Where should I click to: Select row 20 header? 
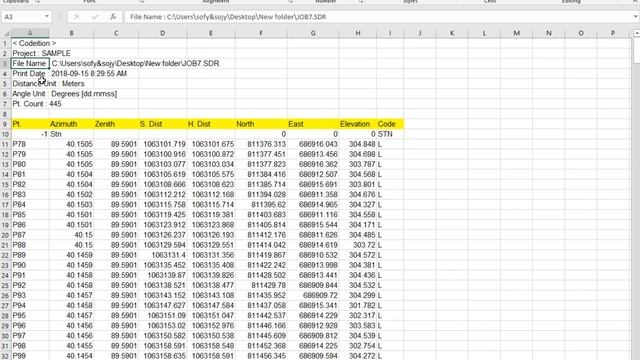(x=5, y=235)
